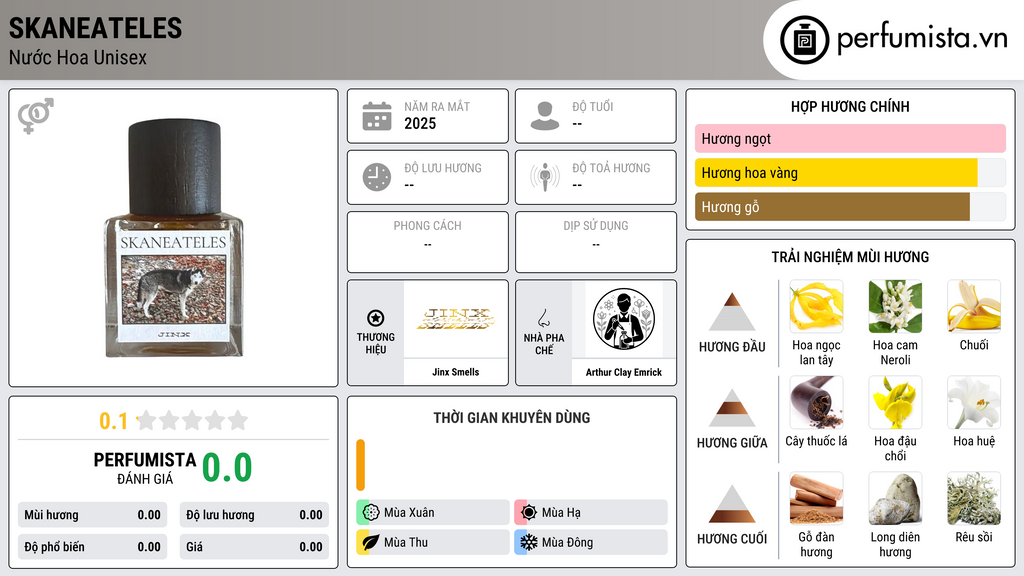Click the Gỗ đàn hương note thumbnail
Viewport: 1024px width, 576px height.
(x=816, y=498)
